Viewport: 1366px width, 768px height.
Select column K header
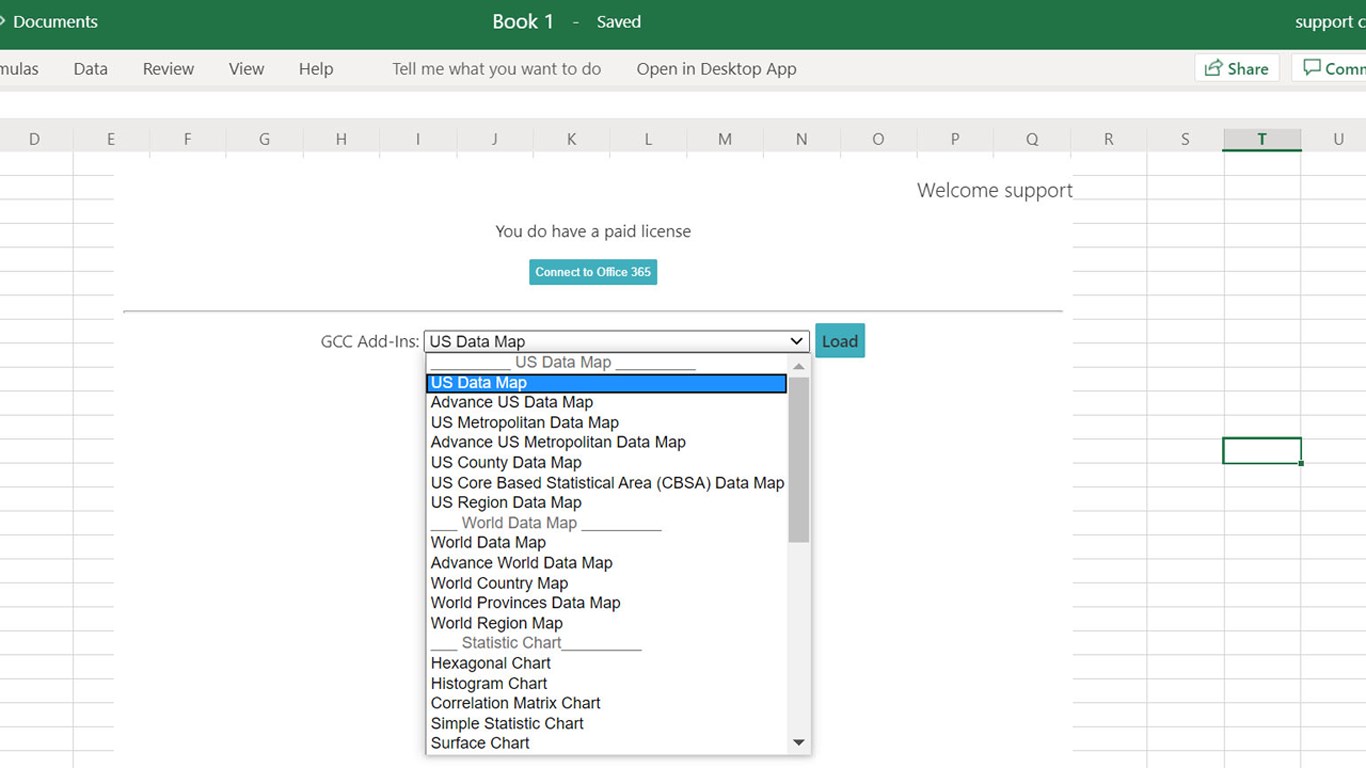[571, 139]
